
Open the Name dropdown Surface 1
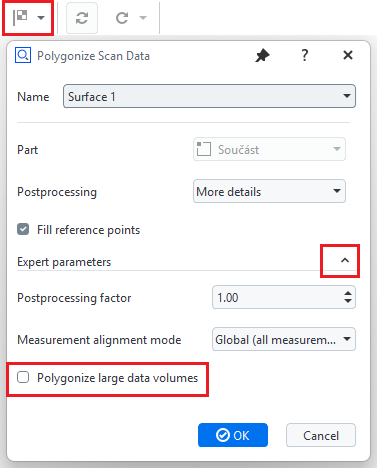click(209, 96)
